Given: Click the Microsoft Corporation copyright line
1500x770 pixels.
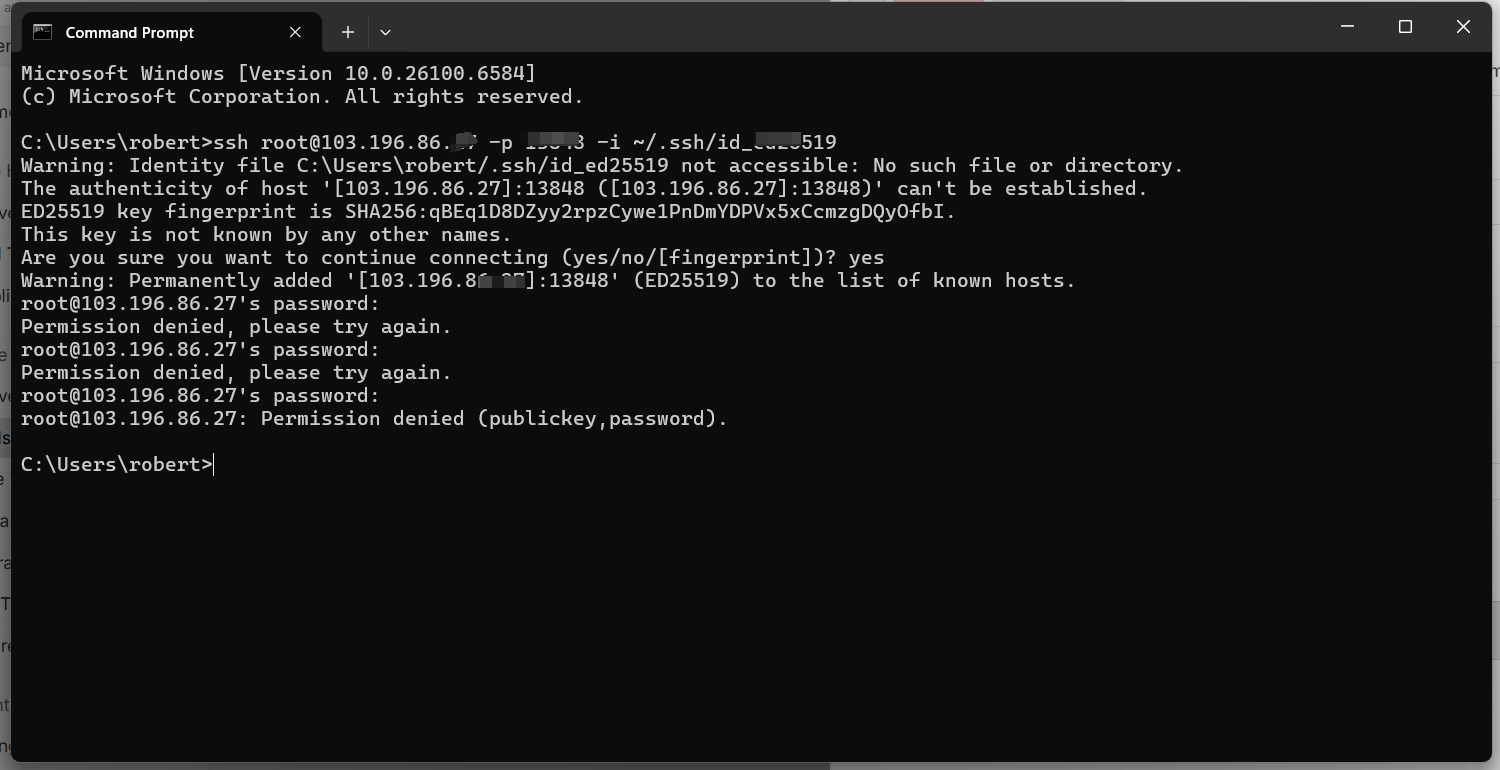Looking at the screenshot, I should pos(302,96).
